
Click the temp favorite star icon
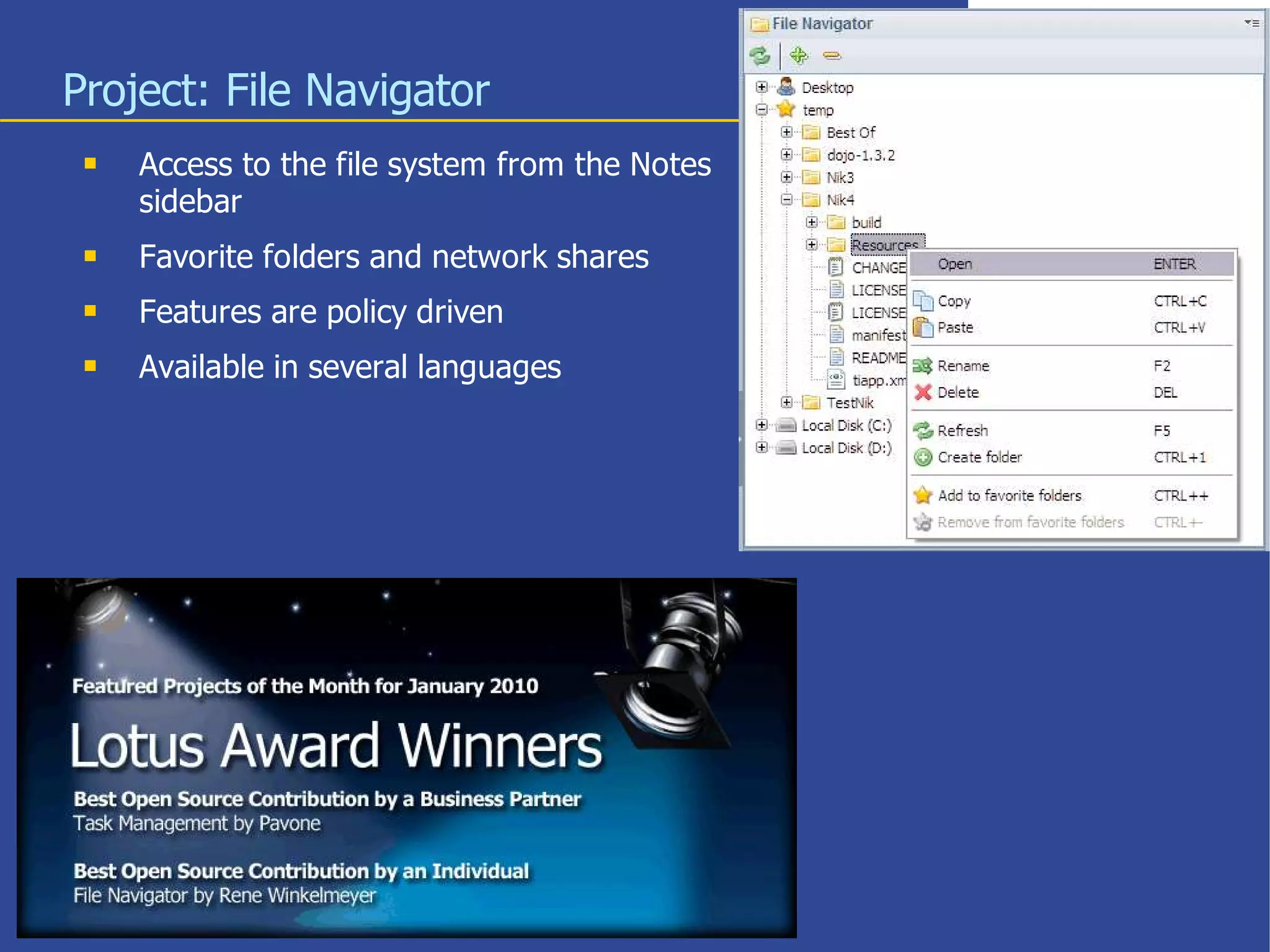786,109
